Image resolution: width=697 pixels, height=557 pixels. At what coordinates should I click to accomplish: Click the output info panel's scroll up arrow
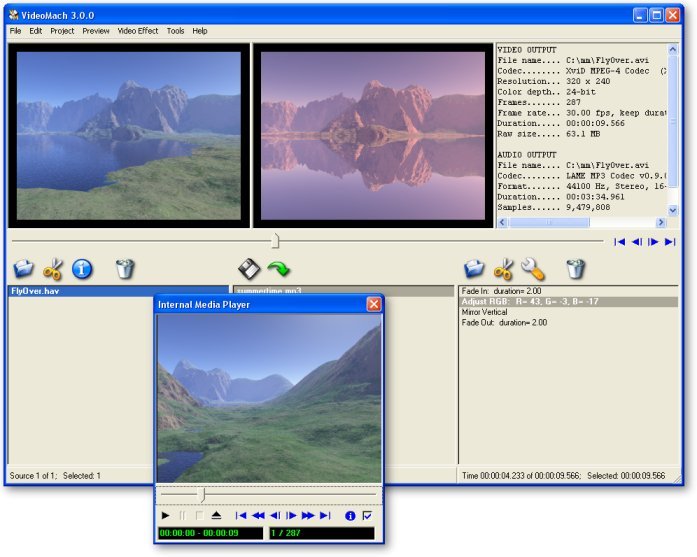pos(673,49)
